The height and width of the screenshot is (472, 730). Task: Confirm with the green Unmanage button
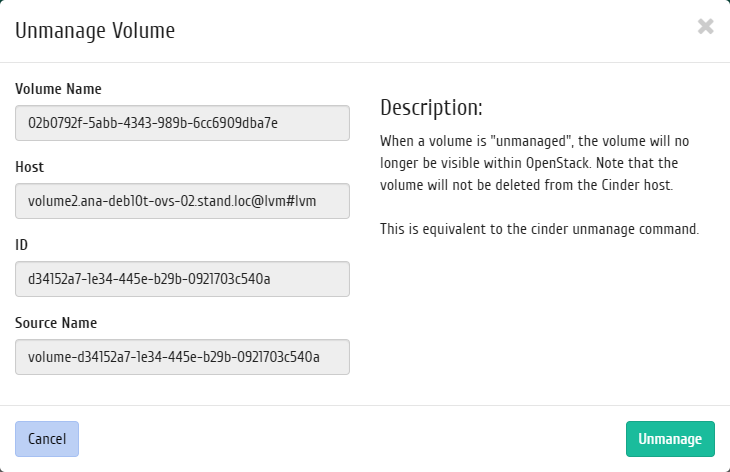tap(670, 439)
